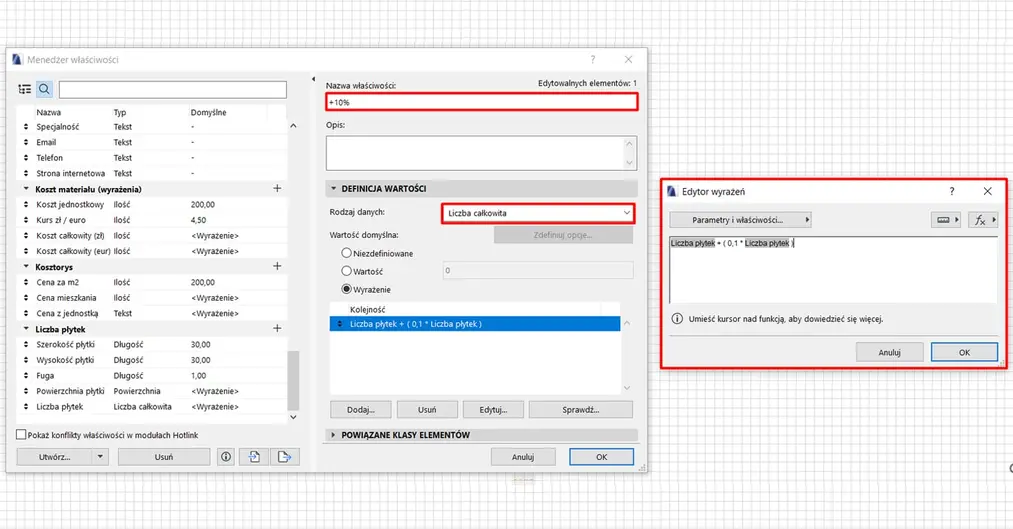
Task: Click Usuń button under expression list
Action: click(427, 410)
